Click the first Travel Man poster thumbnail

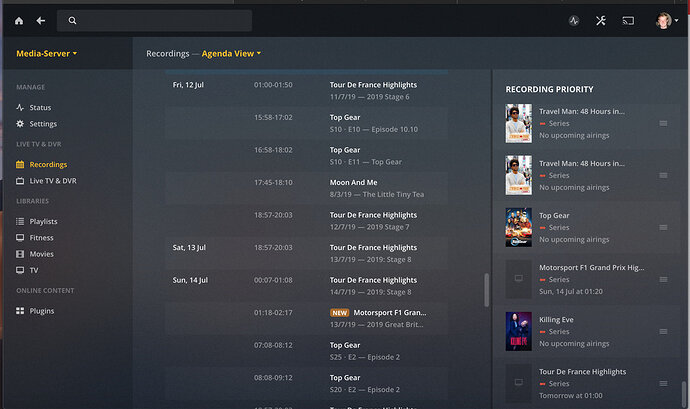point(518,123)
